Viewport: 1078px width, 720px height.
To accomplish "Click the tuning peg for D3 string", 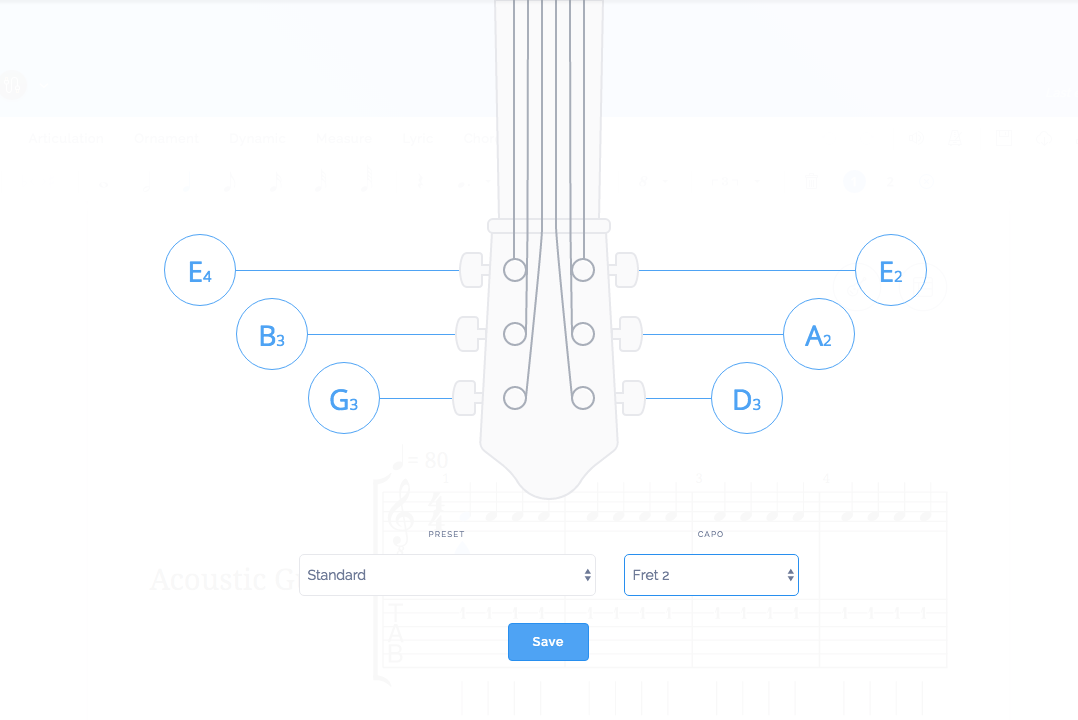I will (631, 398).
